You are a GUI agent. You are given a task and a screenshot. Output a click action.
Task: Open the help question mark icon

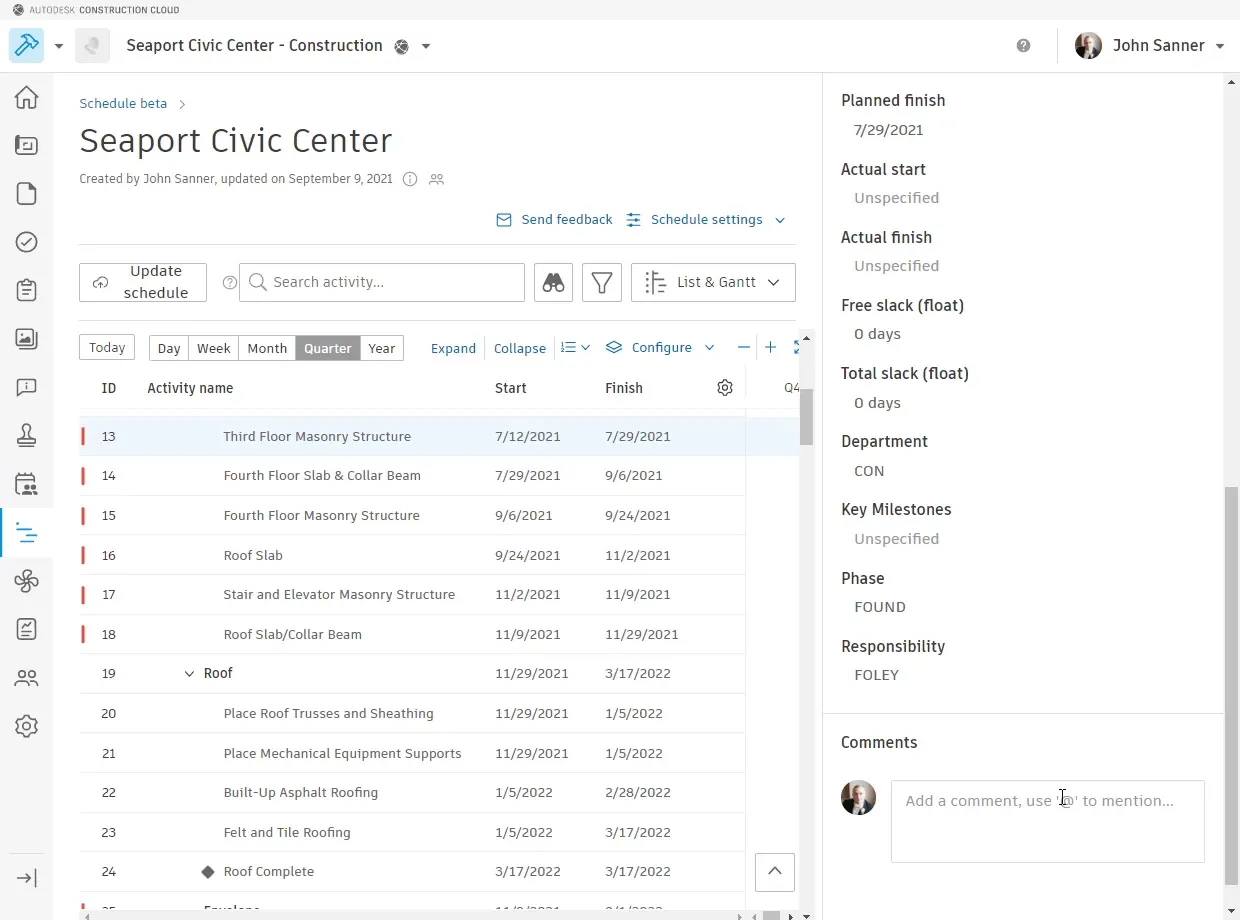[1023, 46]
